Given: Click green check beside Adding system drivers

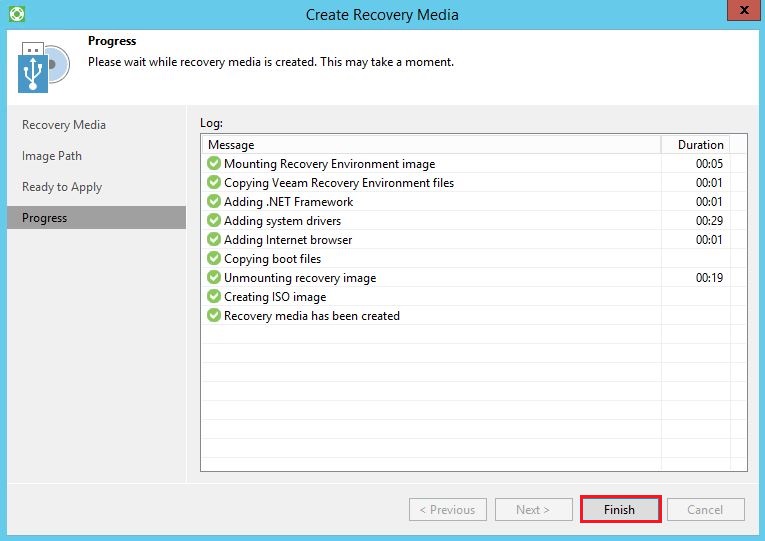Looking at the screenshot, I should (213, 221).
